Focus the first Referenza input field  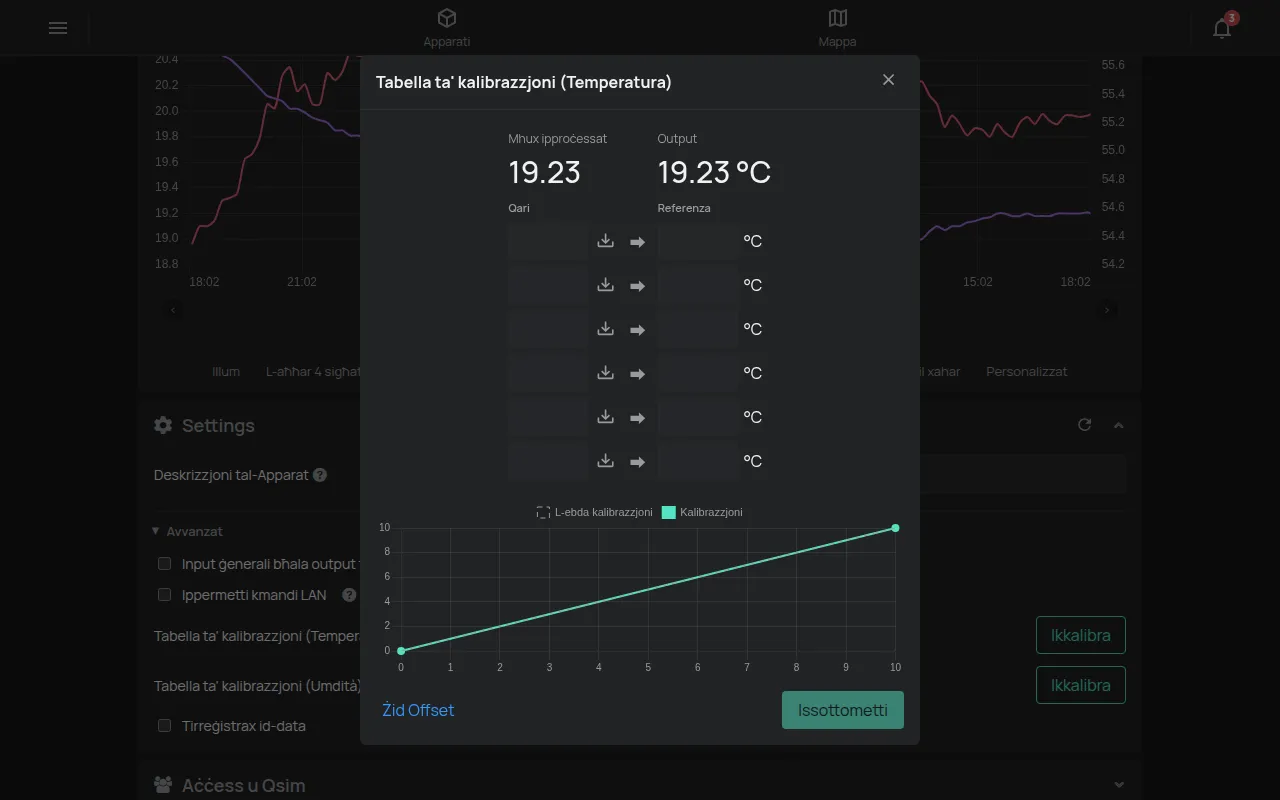click(698, 241)
